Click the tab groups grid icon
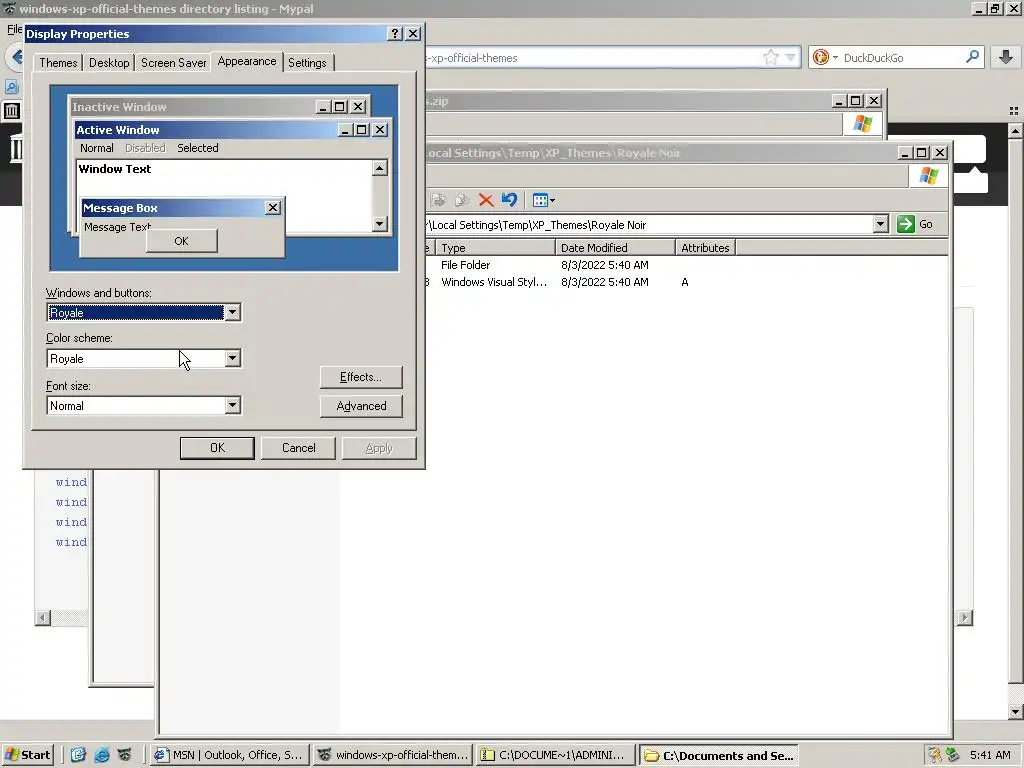The height and width of the screenshot is (768, 1024). point(1014,110)
